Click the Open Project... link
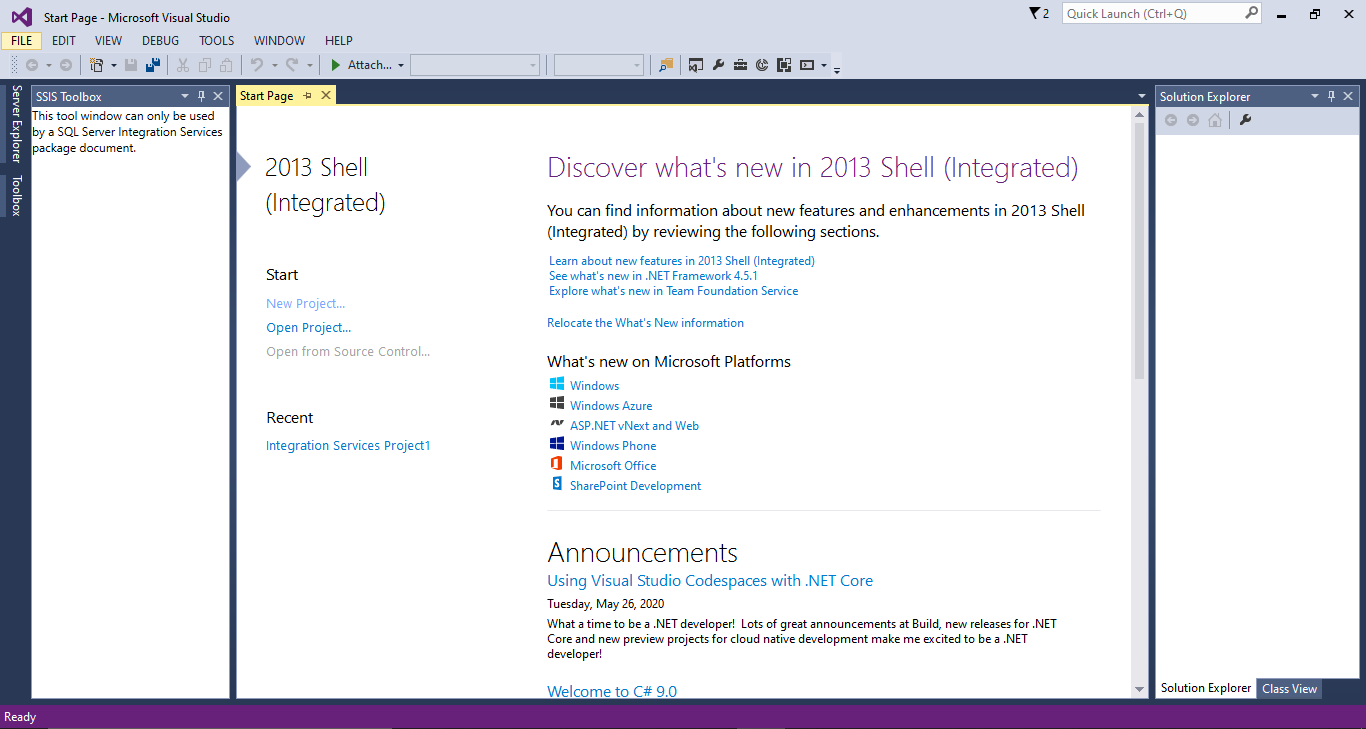 click(308, 328)
